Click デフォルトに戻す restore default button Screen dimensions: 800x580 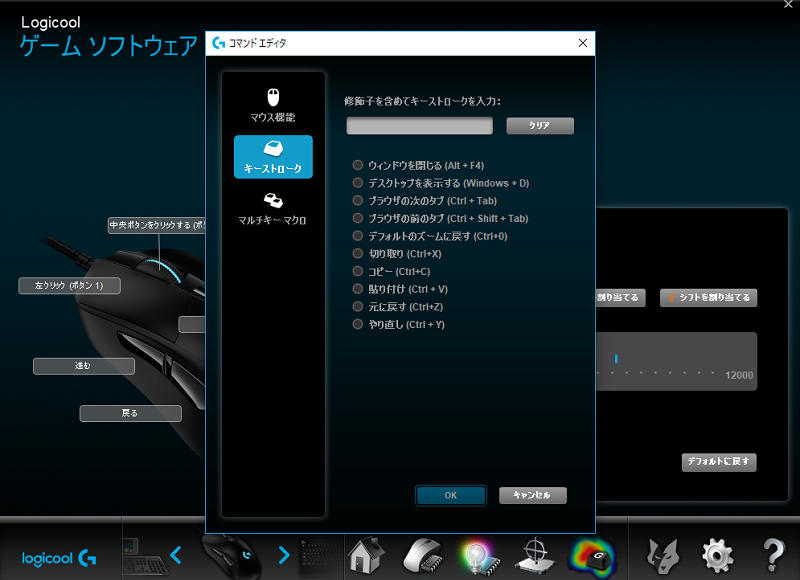coord(719,462)
